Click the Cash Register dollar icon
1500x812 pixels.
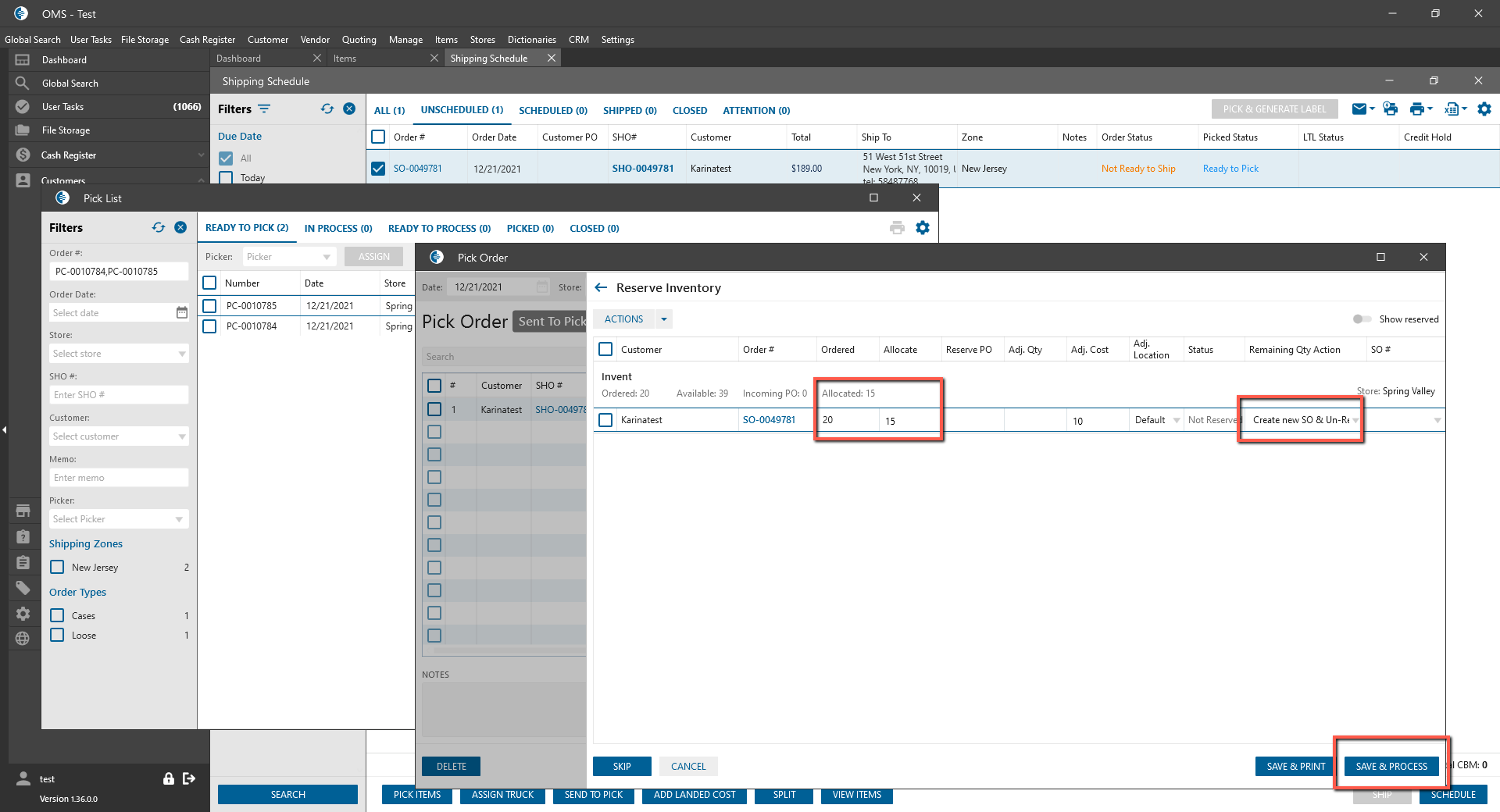[23, 155]
